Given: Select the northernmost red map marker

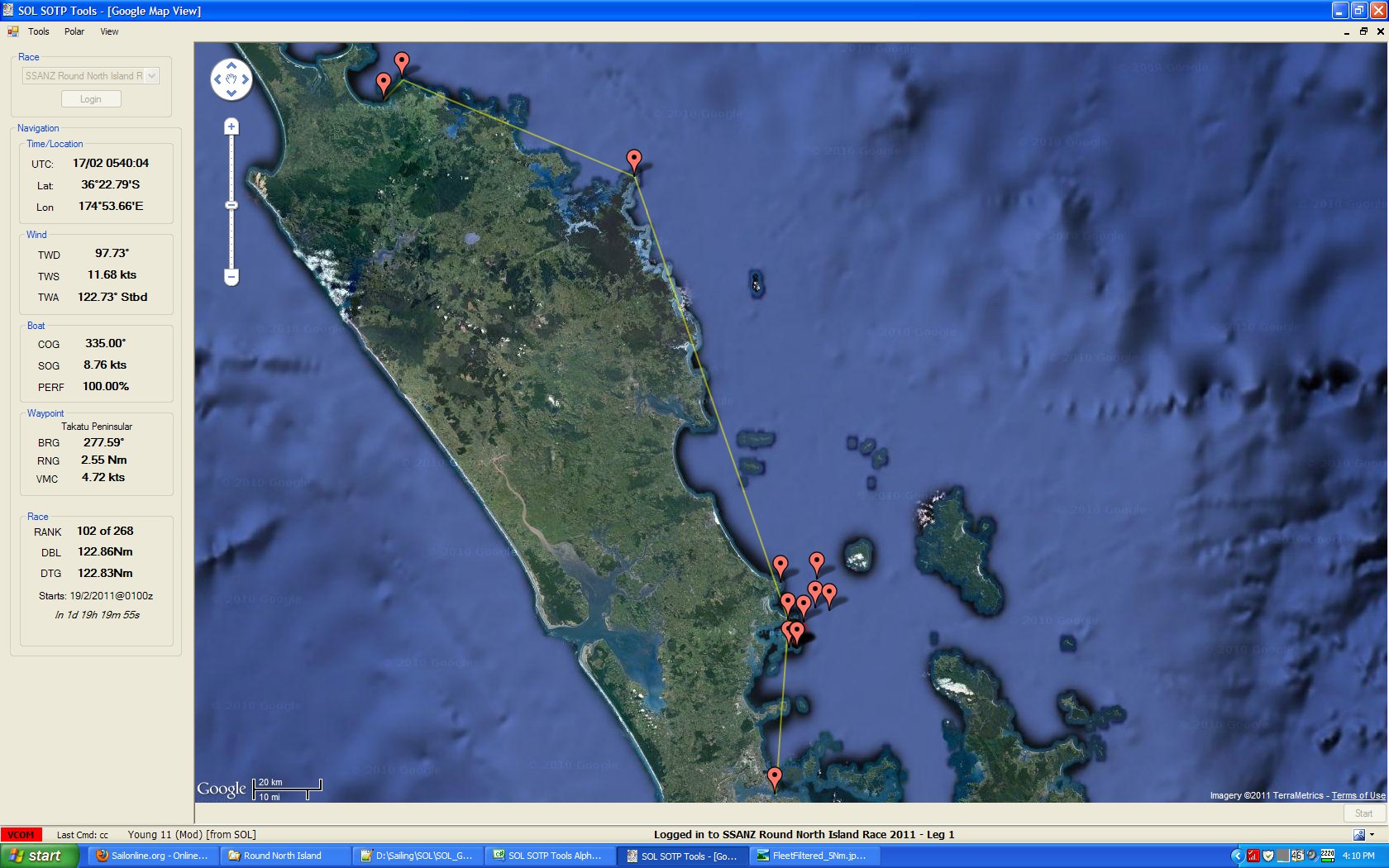Looking at the screenshot, I should pos(402,62).
